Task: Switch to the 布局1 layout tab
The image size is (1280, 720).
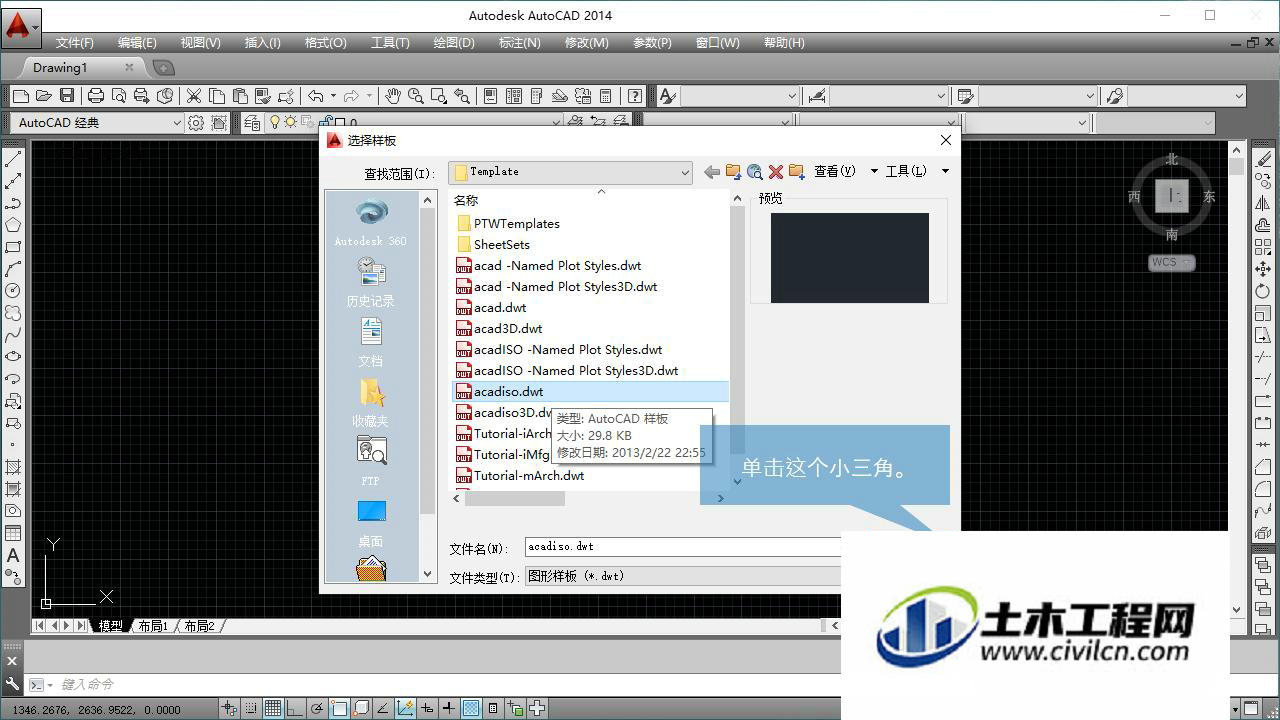Action: coord(153,626)
